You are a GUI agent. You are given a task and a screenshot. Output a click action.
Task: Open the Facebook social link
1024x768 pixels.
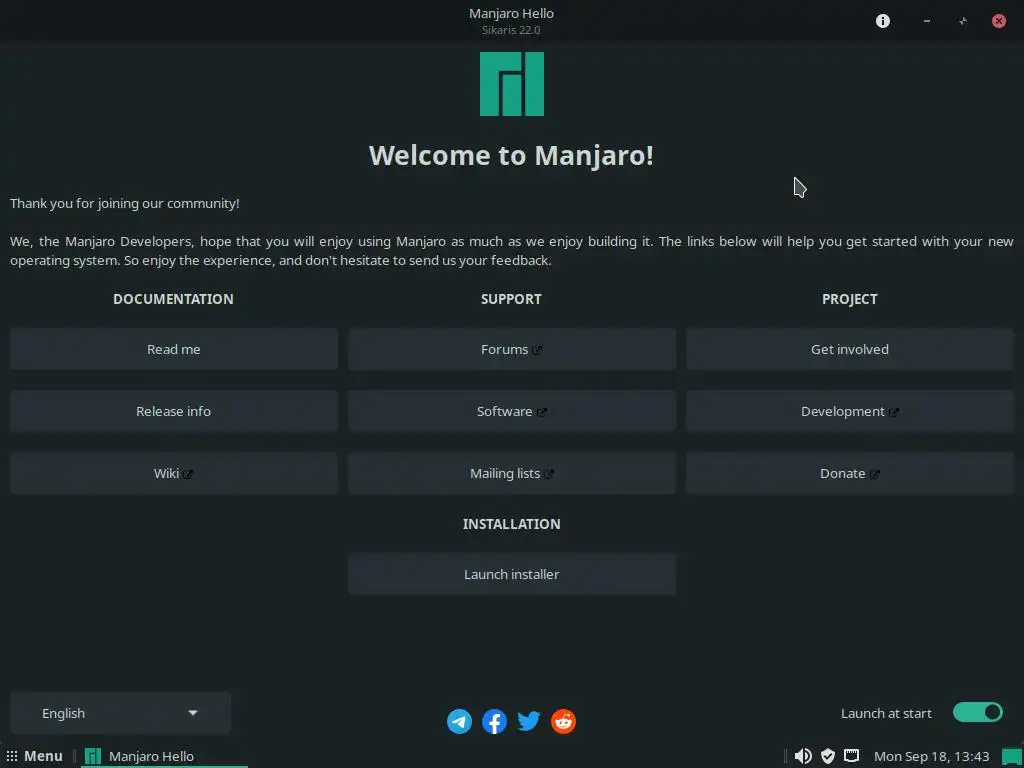pyautogui.click(x=494, y=722)
